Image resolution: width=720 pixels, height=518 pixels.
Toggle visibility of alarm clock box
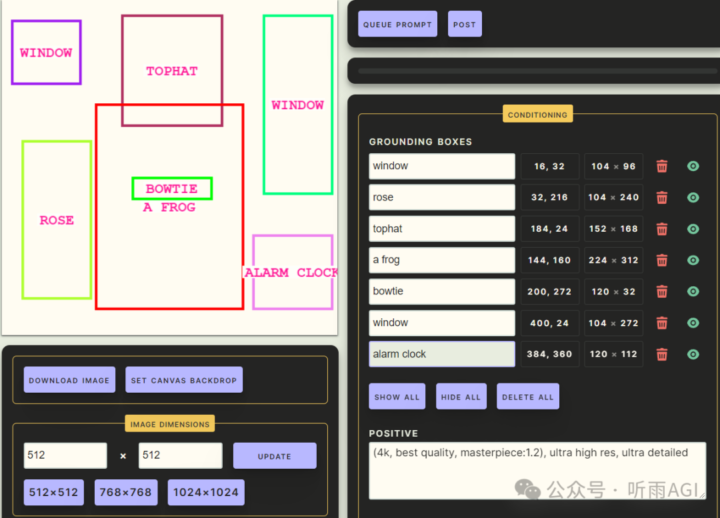coord(693,354)
